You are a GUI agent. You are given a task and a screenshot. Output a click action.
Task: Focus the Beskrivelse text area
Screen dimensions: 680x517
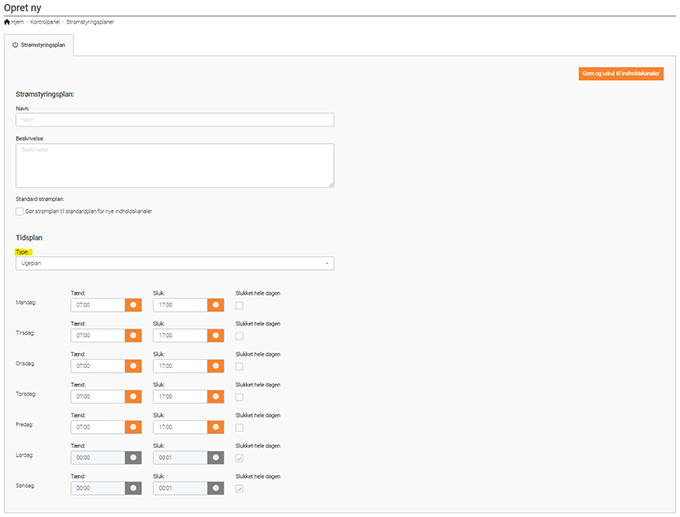[175, 165]
